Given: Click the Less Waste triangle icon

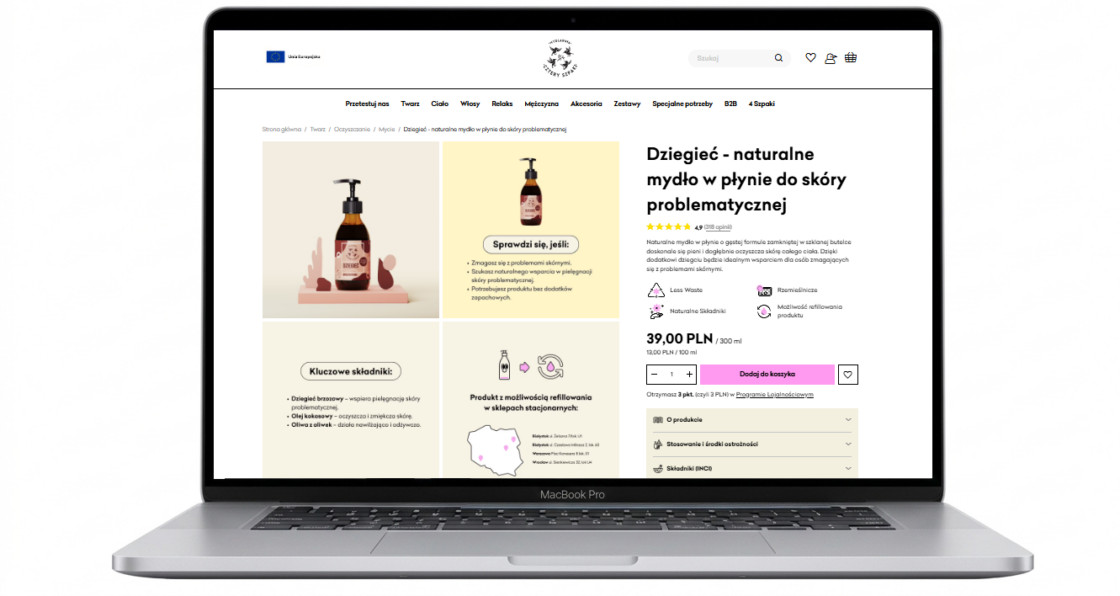Looking at the screenshot, I should click(x=656, y=290).
